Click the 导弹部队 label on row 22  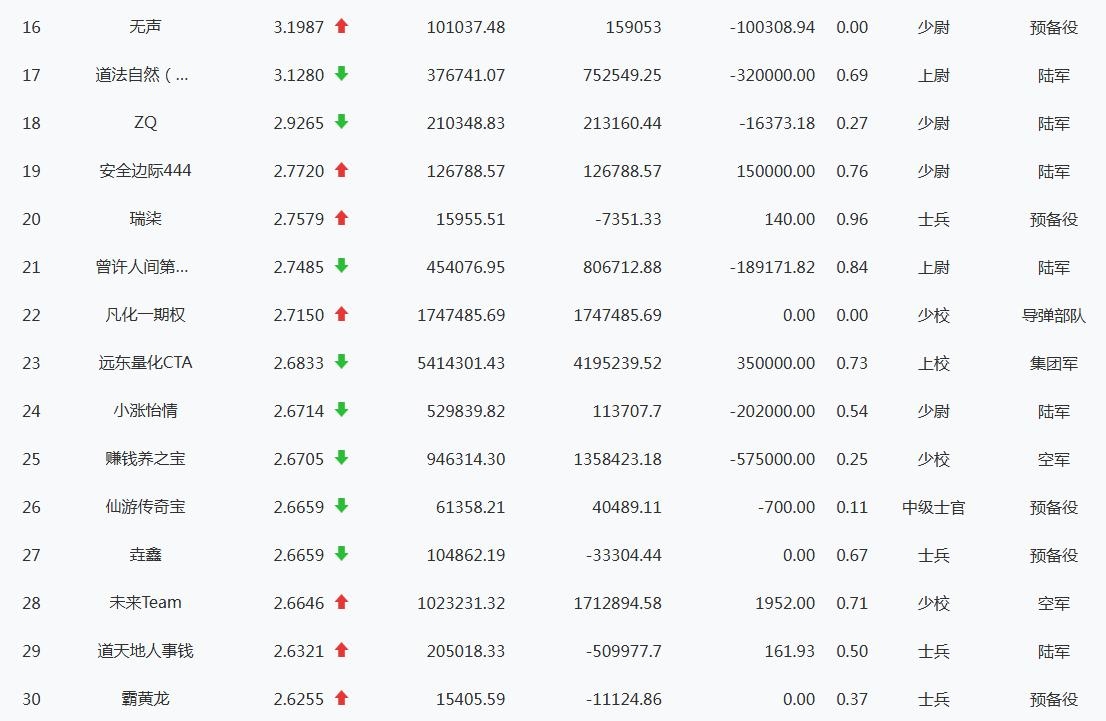coord(1053,315)
